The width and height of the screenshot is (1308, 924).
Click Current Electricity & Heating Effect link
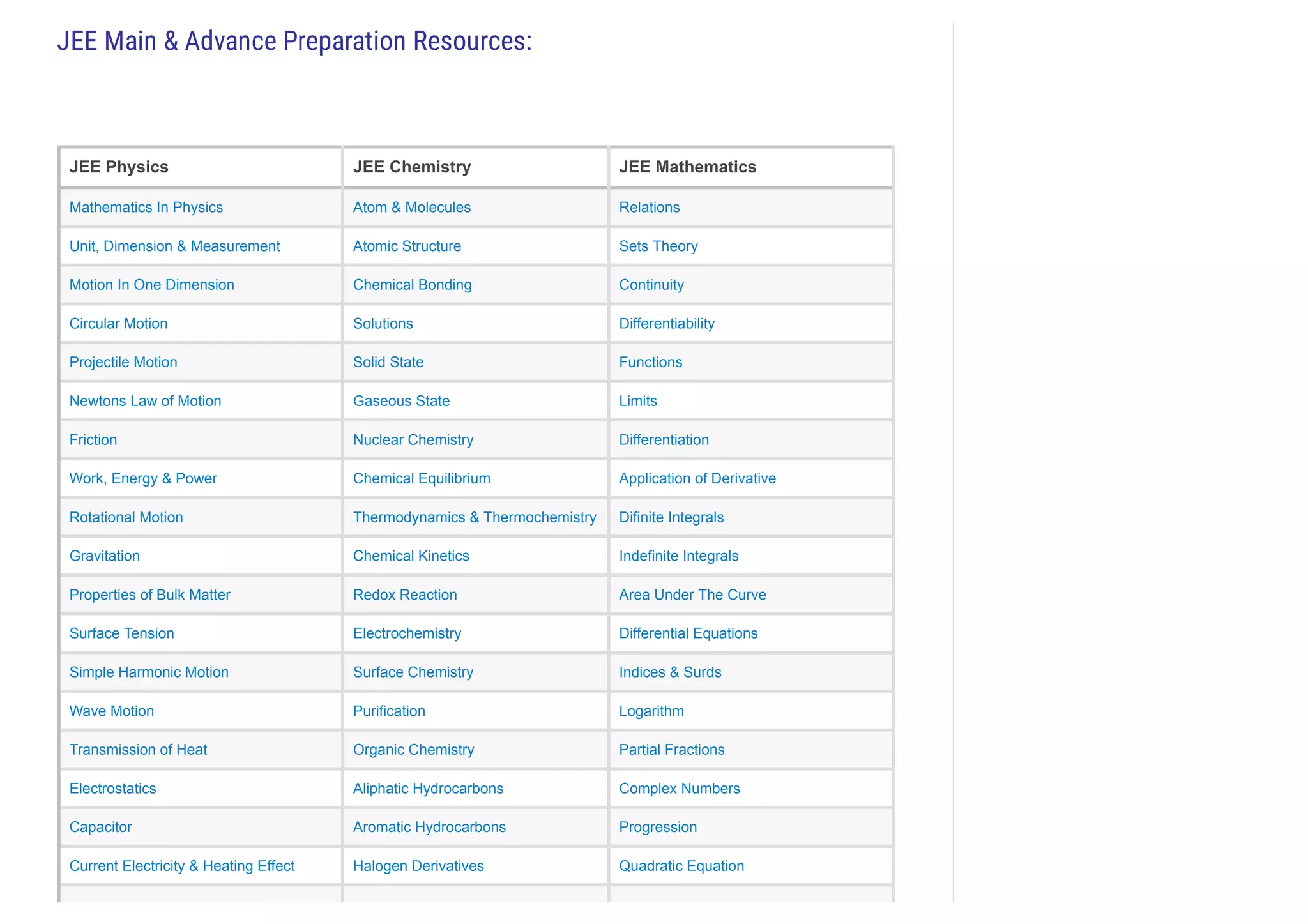point(182,867)
